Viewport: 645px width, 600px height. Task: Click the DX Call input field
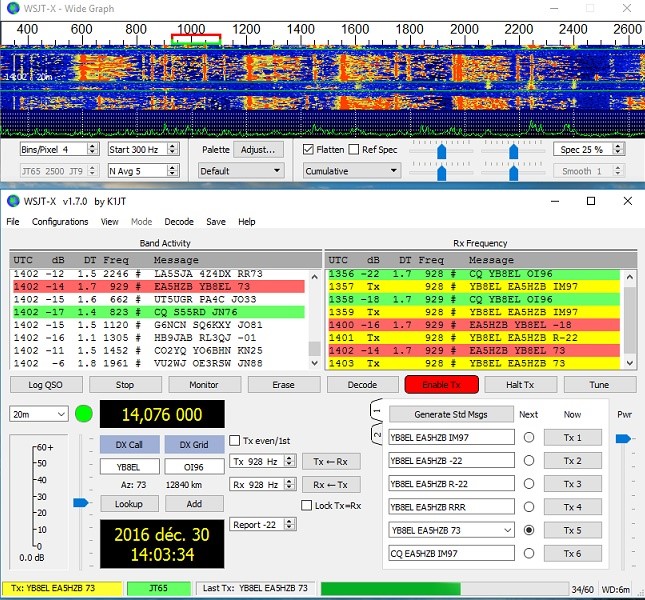(130, 467)
